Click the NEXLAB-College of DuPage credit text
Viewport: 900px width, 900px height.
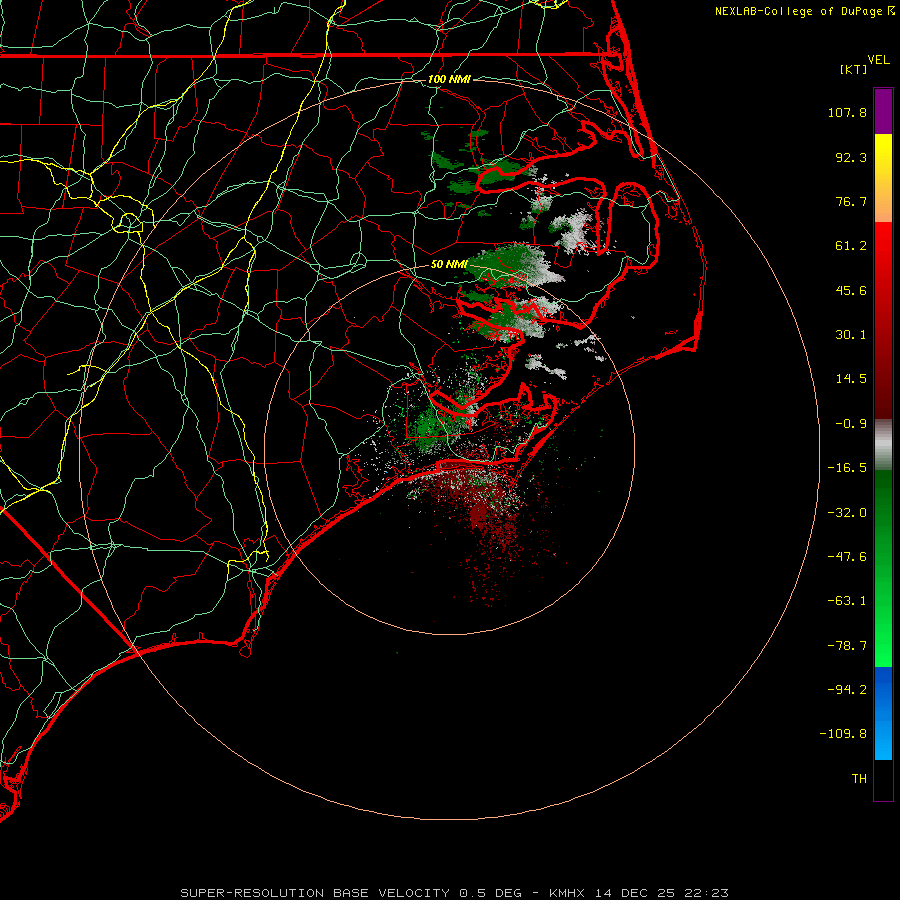click(798, 11)
